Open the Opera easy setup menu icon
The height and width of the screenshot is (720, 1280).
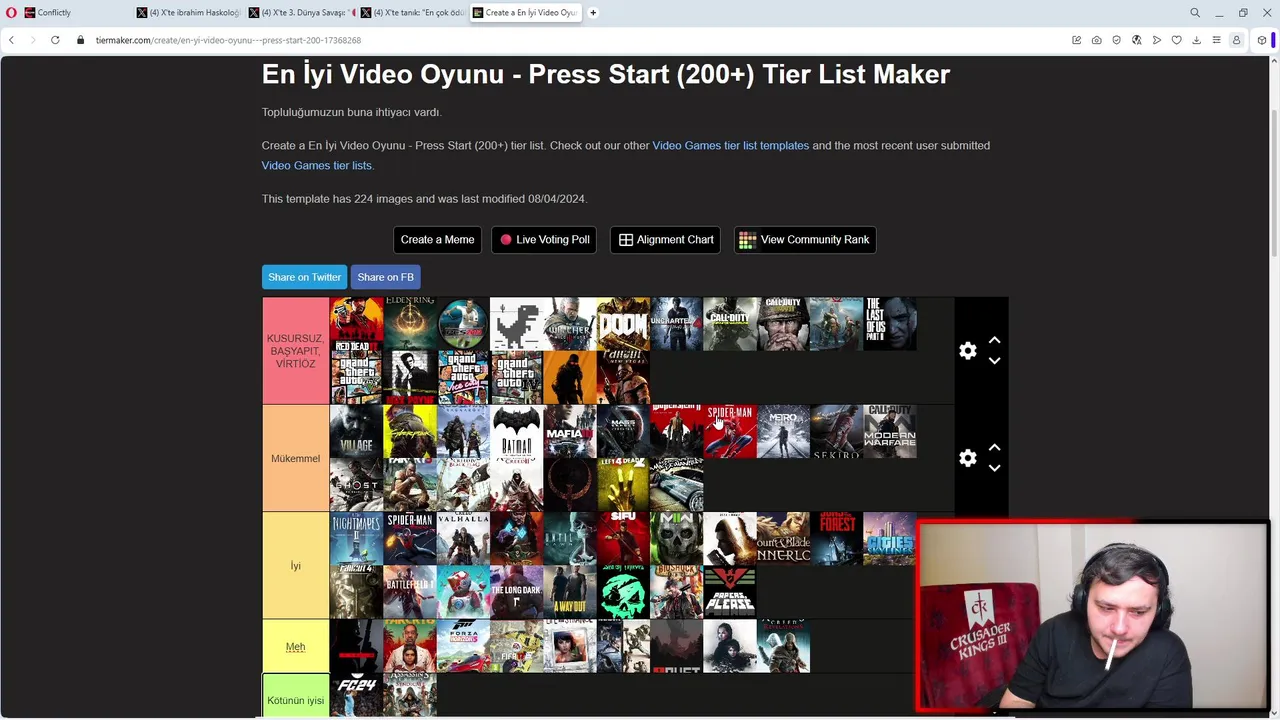pos(1216,40)
